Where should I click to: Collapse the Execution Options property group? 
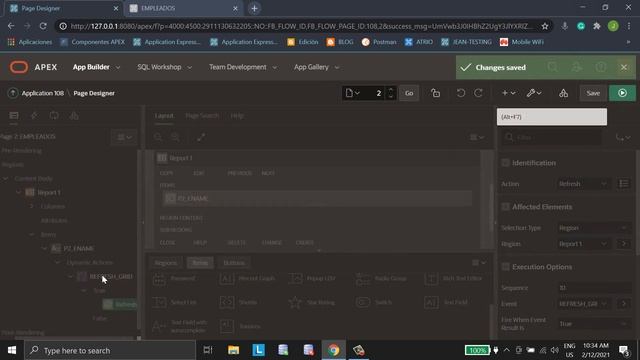[x=505, y=267]
